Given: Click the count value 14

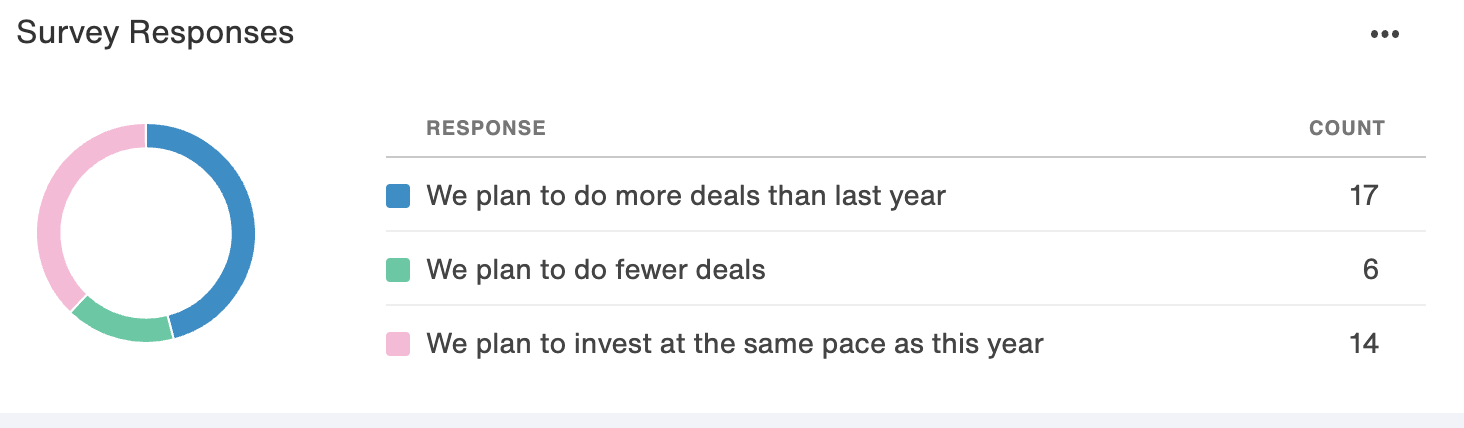Looking at the screenshot, I should [x=1364, y=344].
